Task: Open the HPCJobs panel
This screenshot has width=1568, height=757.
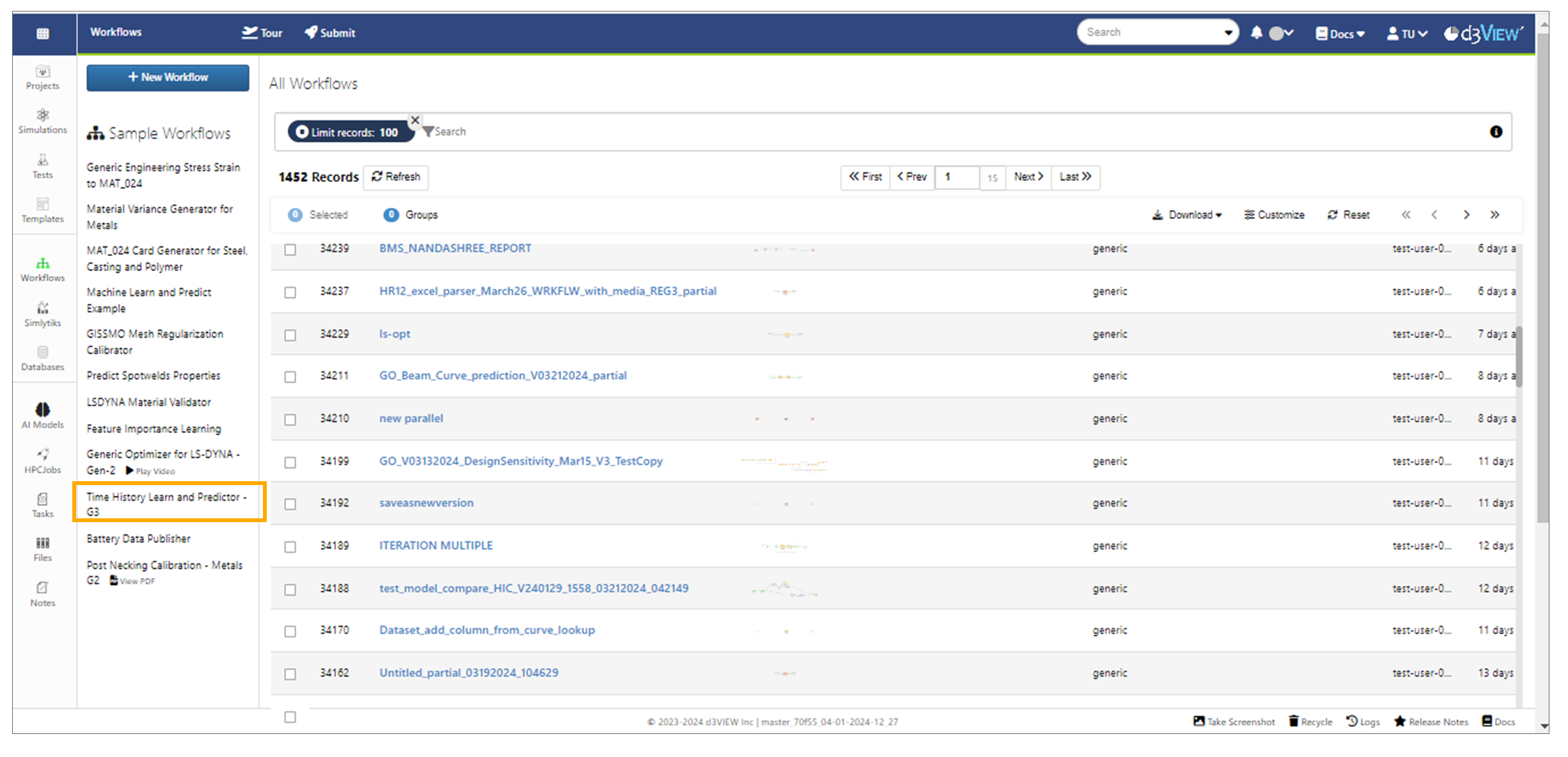Action: (42, 460)
